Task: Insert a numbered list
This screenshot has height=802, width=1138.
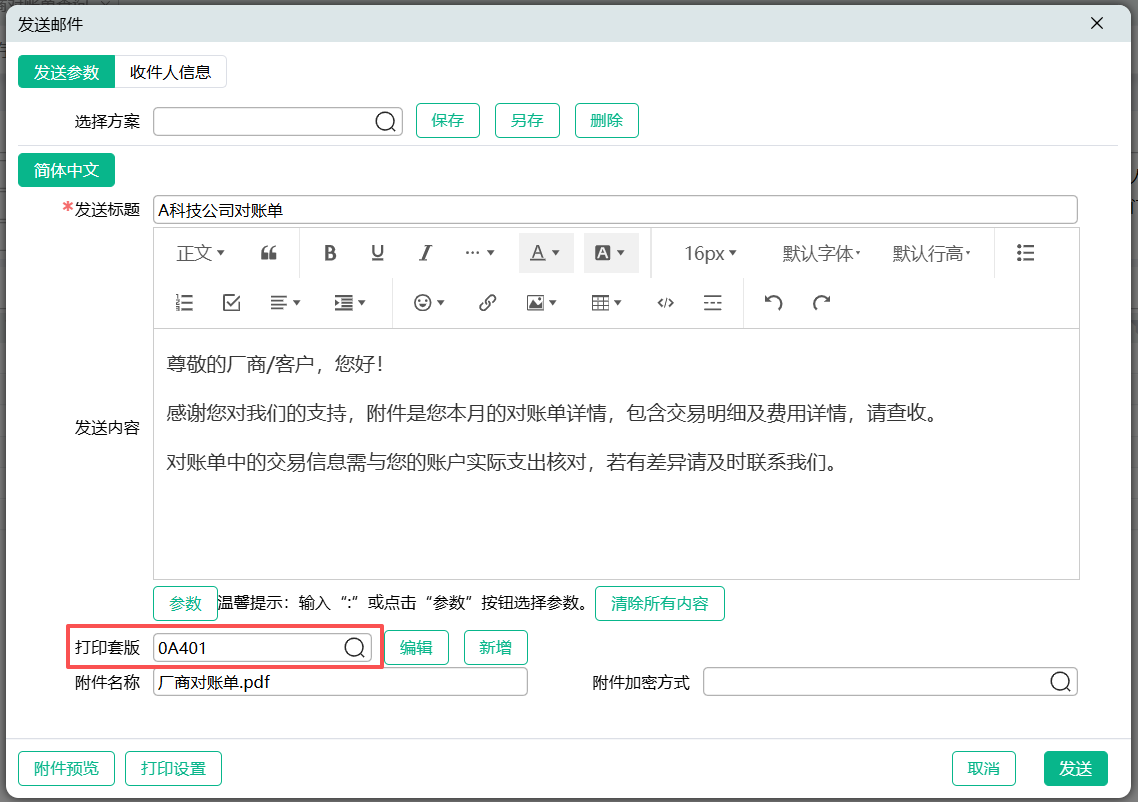Action: (x=184, y=303)
